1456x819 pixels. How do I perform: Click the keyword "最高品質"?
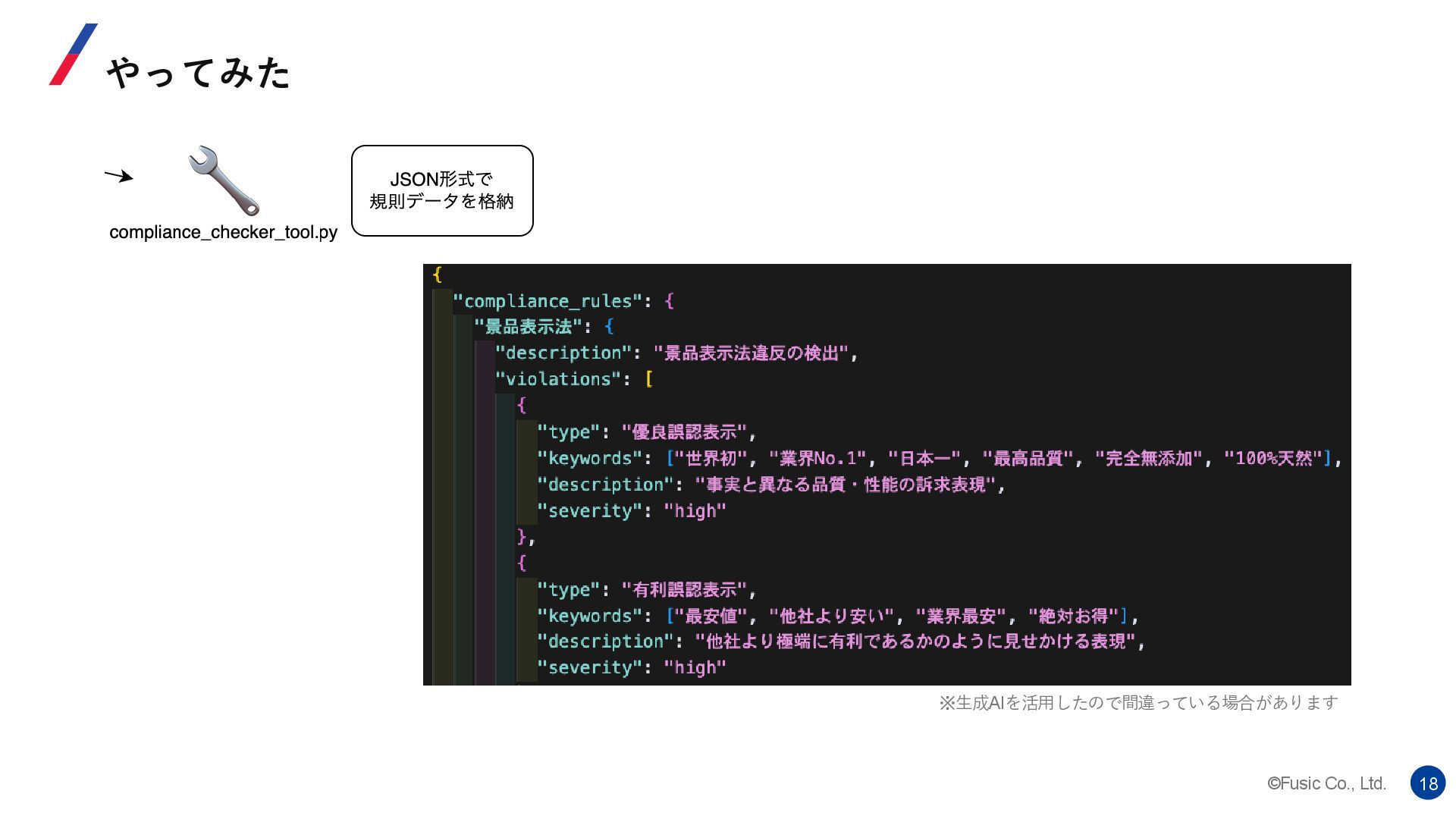(x=1028, y=458)
